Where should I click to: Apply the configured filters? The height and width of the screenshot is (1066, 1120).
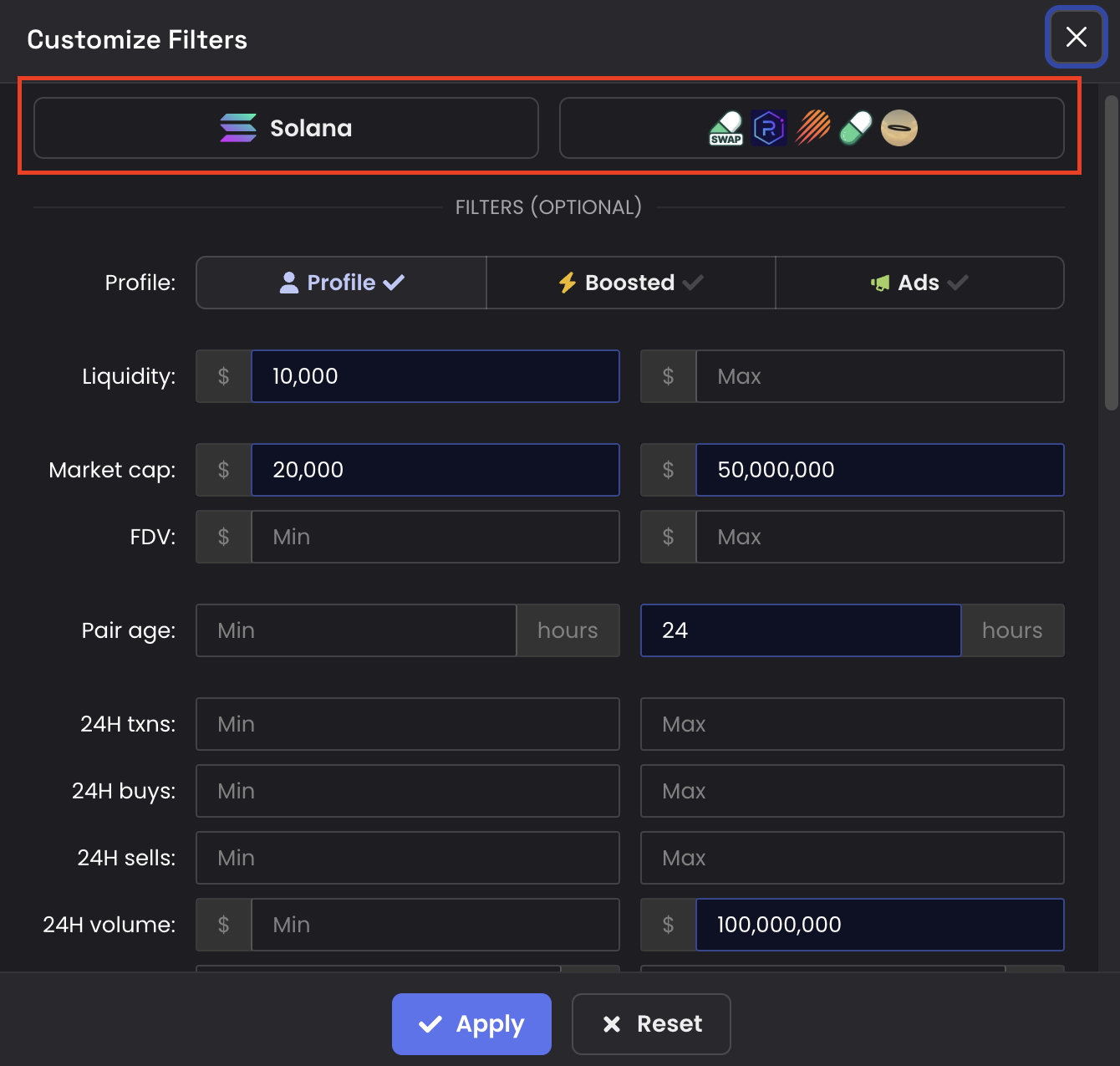tap(471, 1024)
